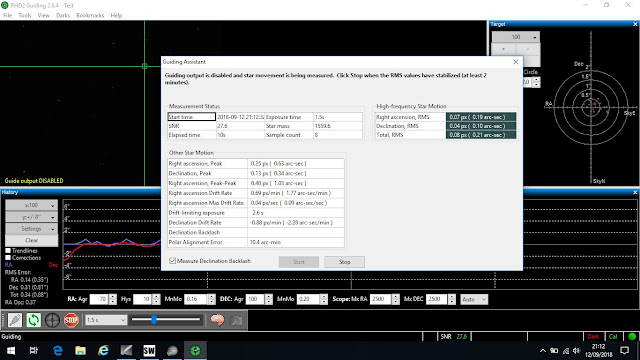Screen dimensions: 640x360
Task: Open the brain advanced settings icon
Action: 217,320
